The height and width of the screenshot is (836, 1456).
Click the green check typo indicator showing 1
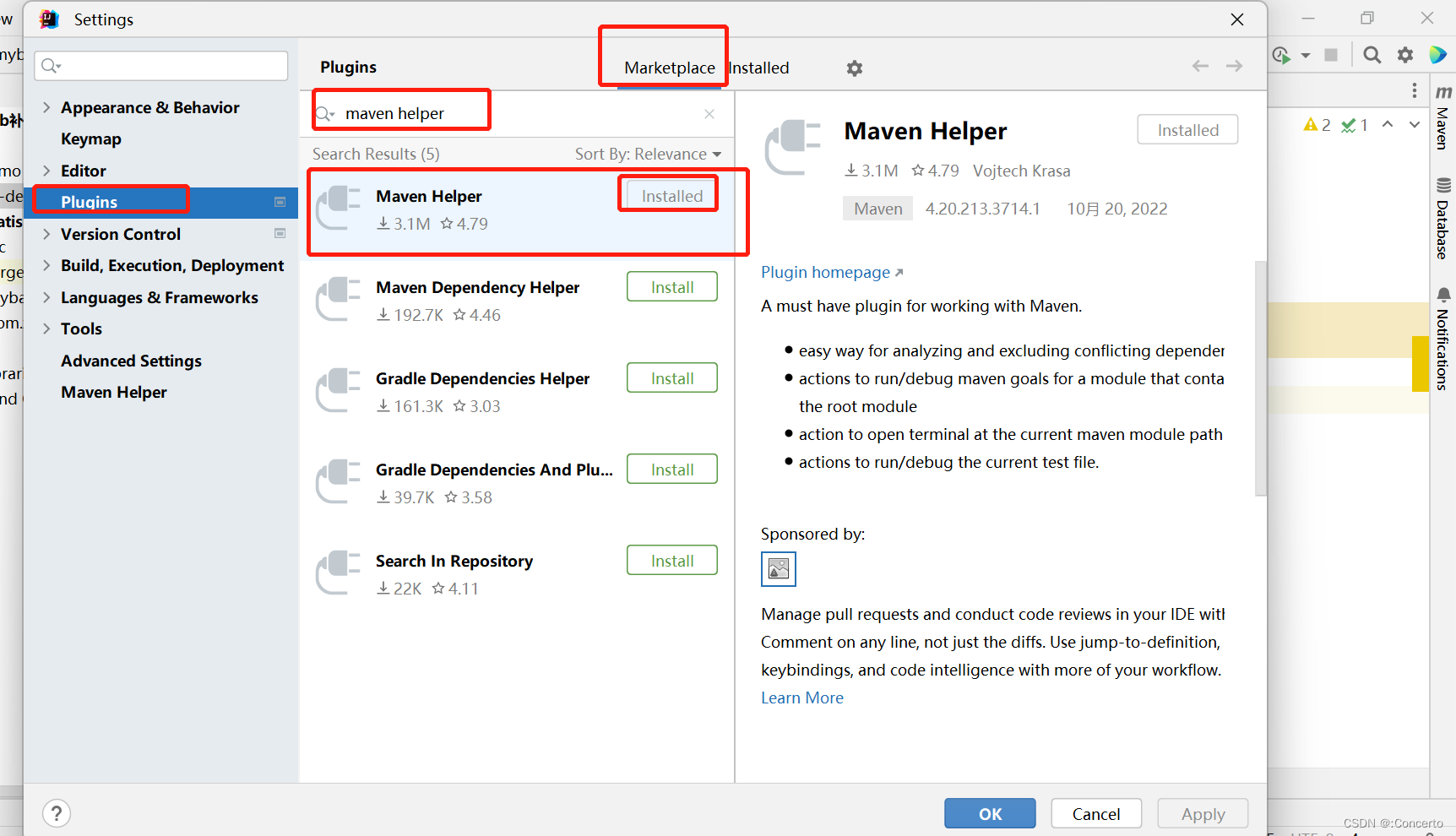[1355, 125]
